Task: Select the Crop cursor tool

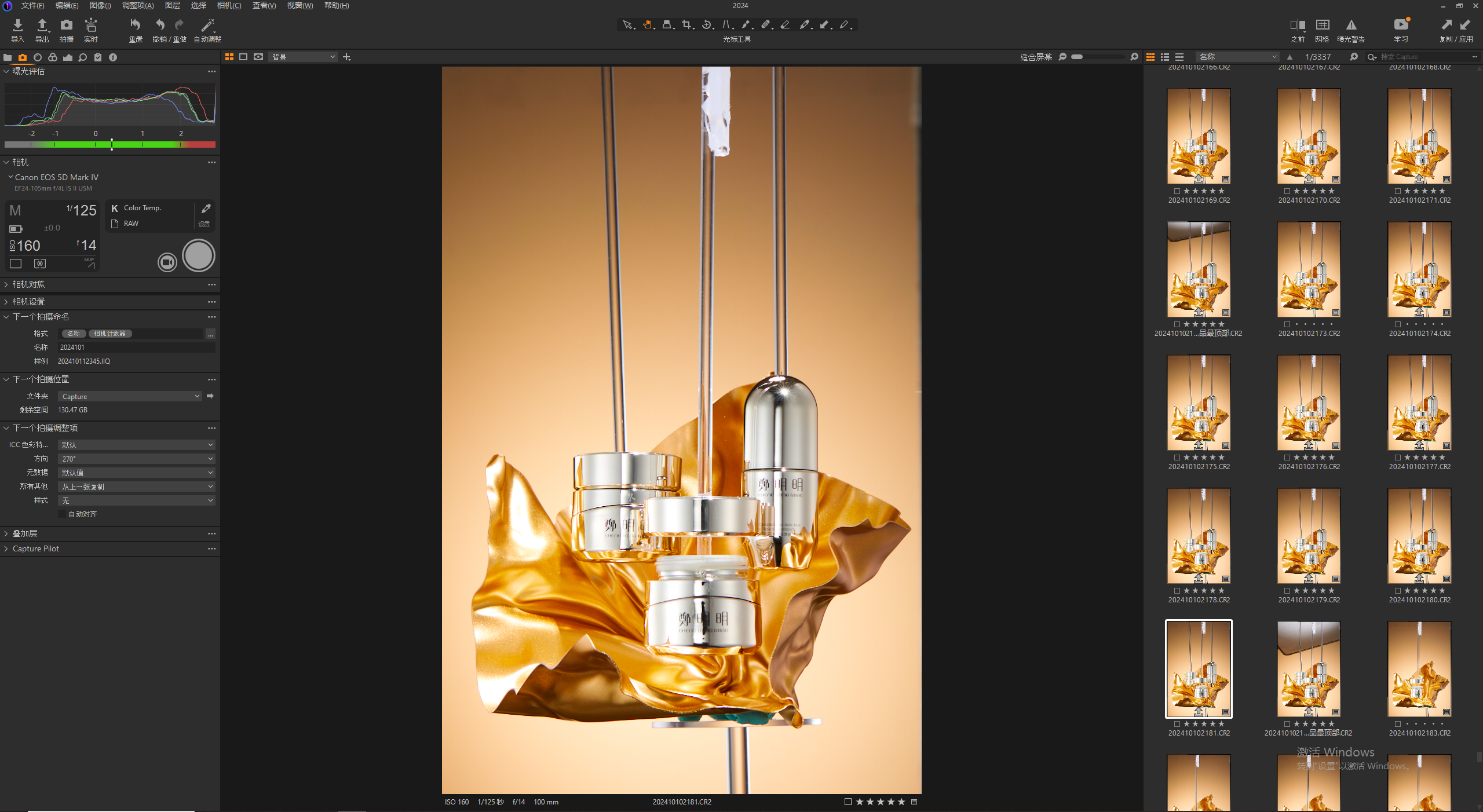Action: (x=687, y=25)
